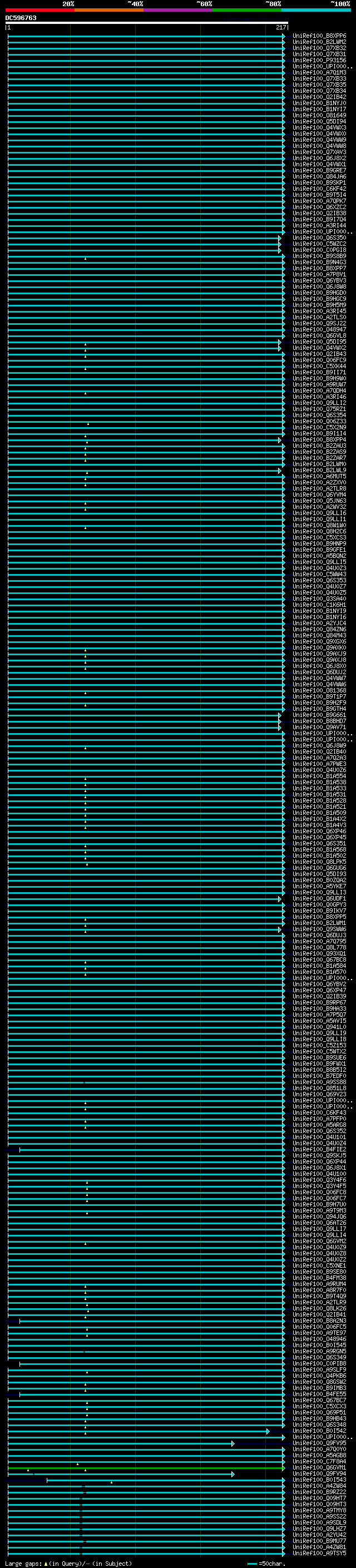356x1568 pixels.
Task: Select hit label UniRef100_Q9SWW6
Action: coord(319,929)
